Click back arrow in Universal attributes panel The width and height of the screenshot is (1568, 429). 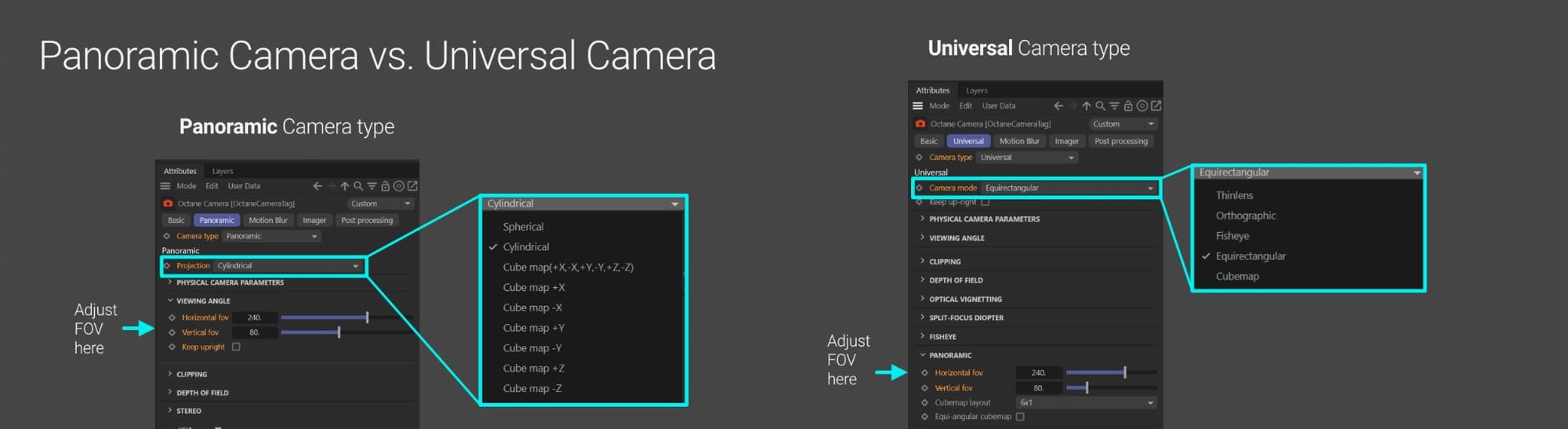(1058, 106)
